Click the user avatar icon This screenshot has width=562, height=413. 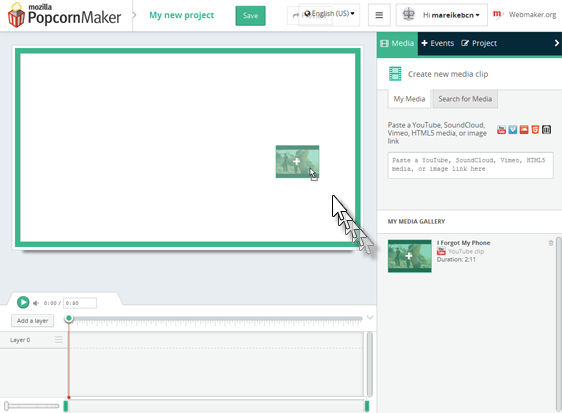(x=408, y=15)
